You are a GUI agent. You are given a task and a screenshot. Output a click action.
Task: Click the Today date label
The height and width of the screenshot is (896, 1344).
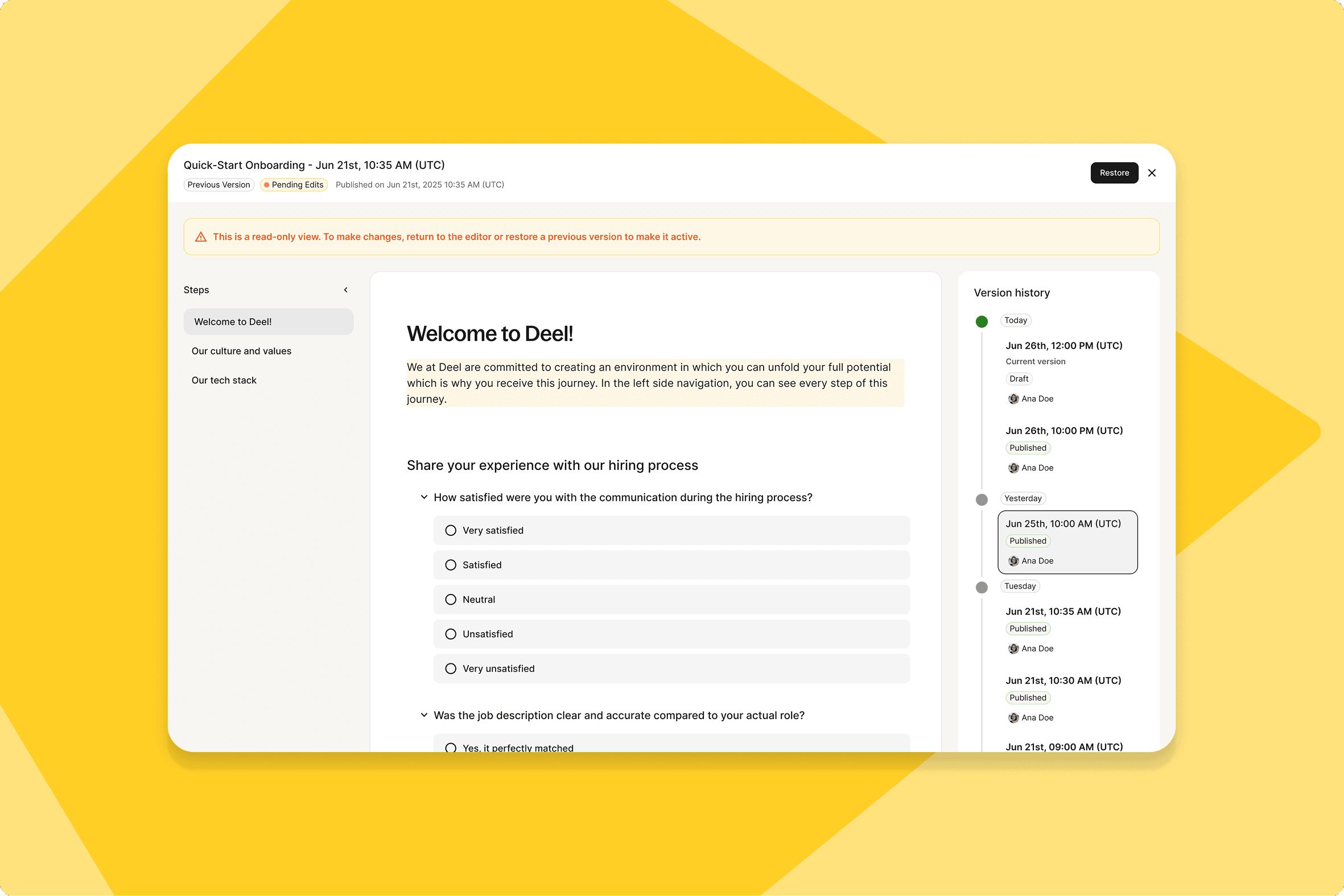point(1016,320)
